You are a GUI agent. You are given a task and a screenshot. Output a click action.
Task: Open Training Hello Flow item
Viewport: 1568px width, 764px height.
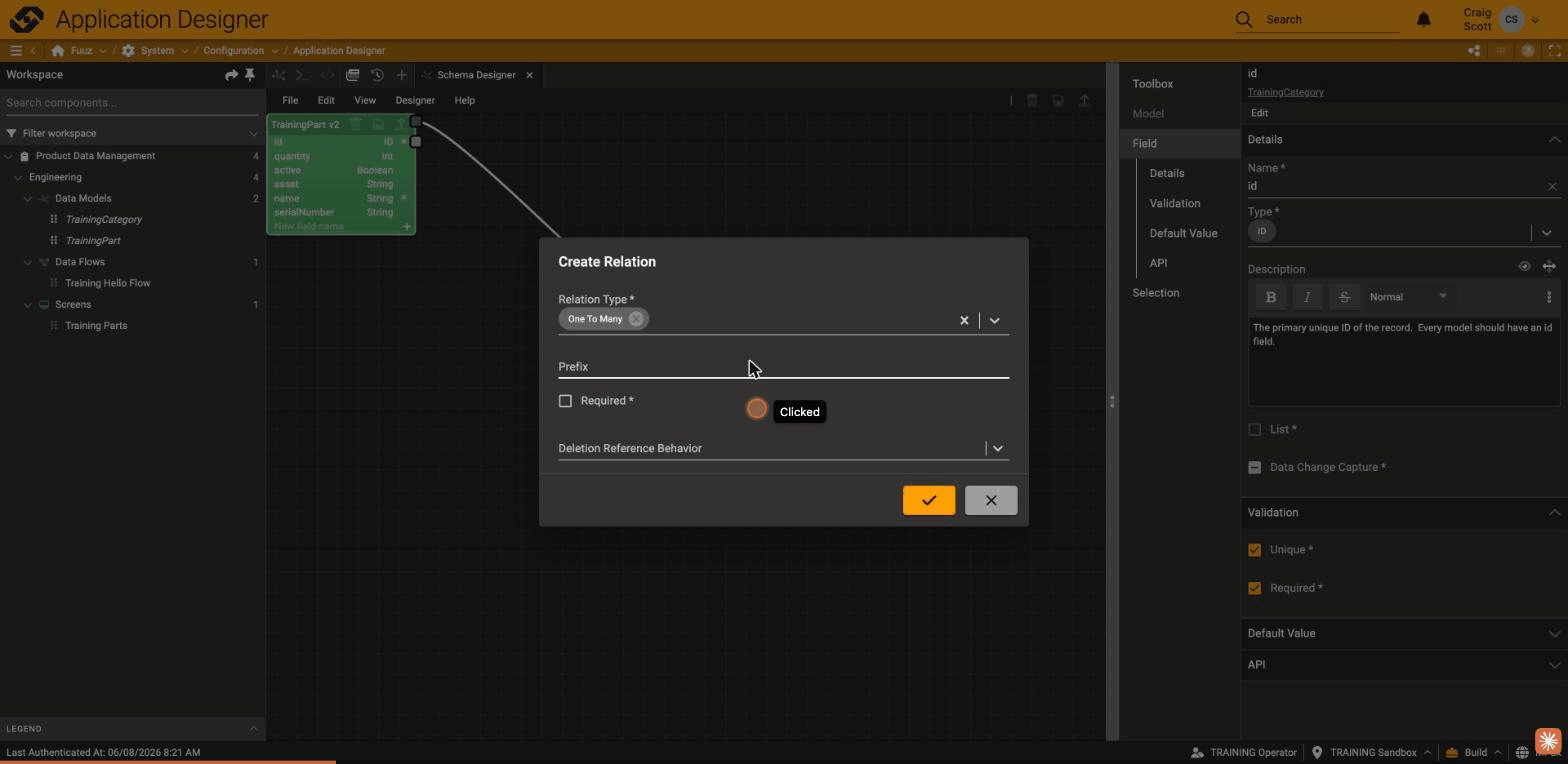coord(107,283)
